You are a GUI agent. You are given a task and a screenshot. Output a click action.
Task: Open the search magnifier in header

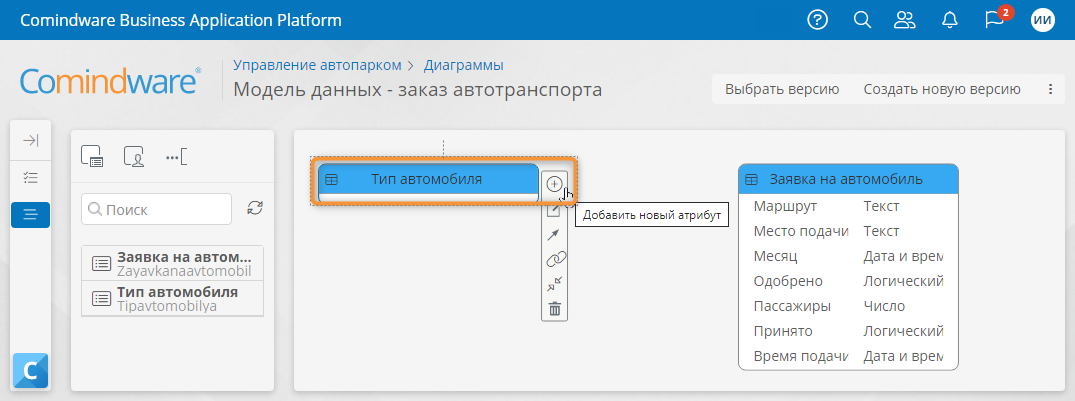[862, 20]
